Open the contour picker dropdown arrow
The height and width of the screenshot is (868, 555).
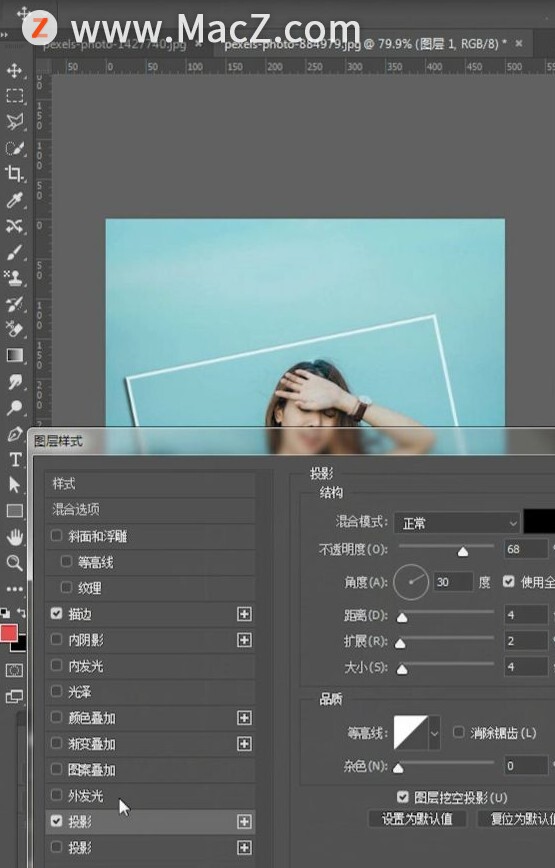click(x=434, y=733)
